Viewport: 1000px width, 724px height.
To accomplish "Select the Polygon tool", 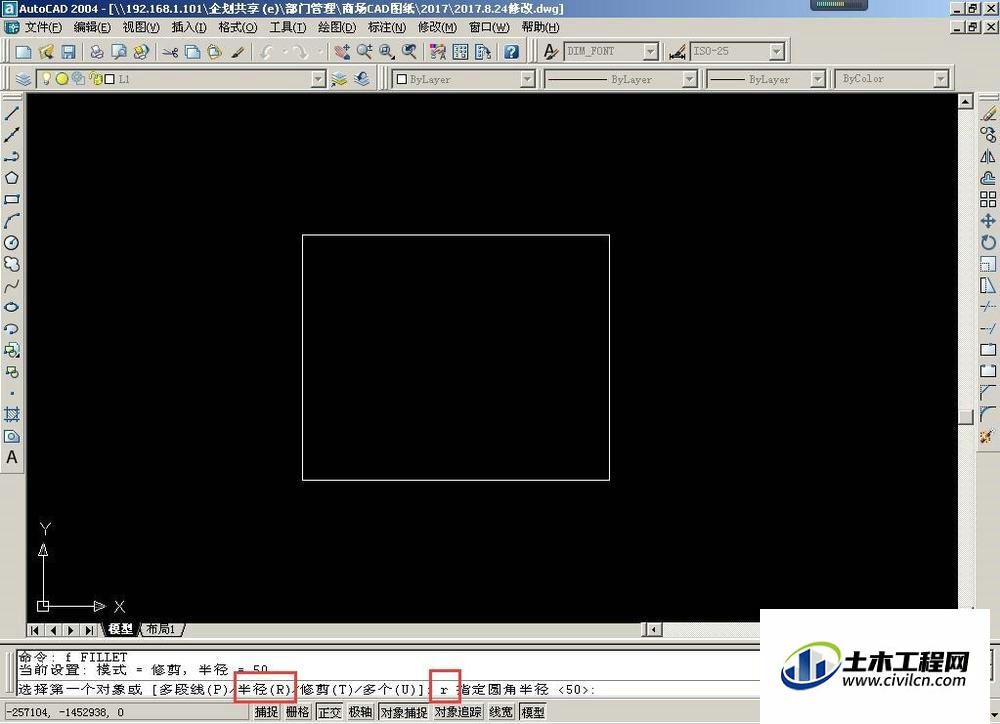I will point(11,178).
